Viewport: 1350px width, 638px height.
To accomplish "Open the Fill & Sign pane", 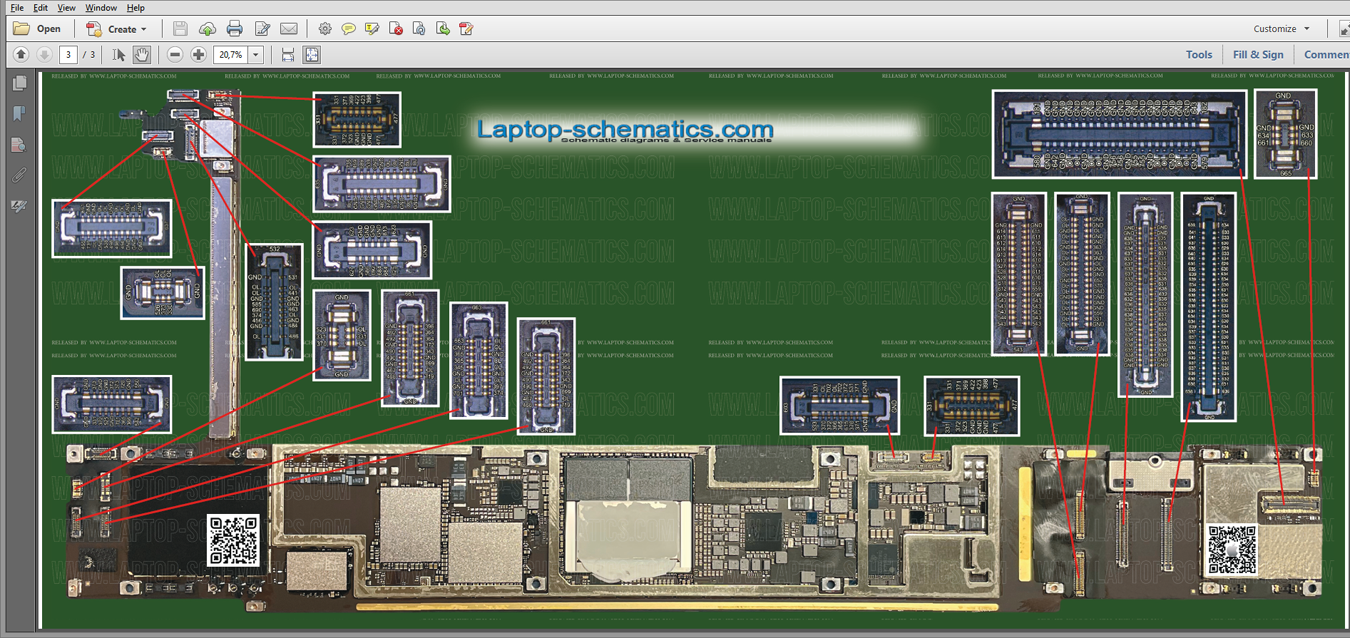I will coord(1258,55).
